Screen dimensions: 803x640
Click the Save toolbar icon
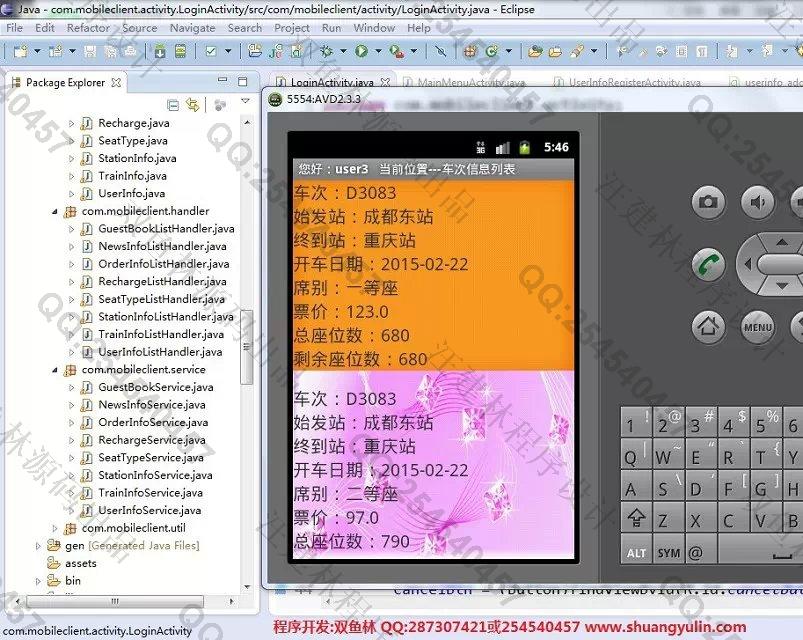tap(90, 51)
